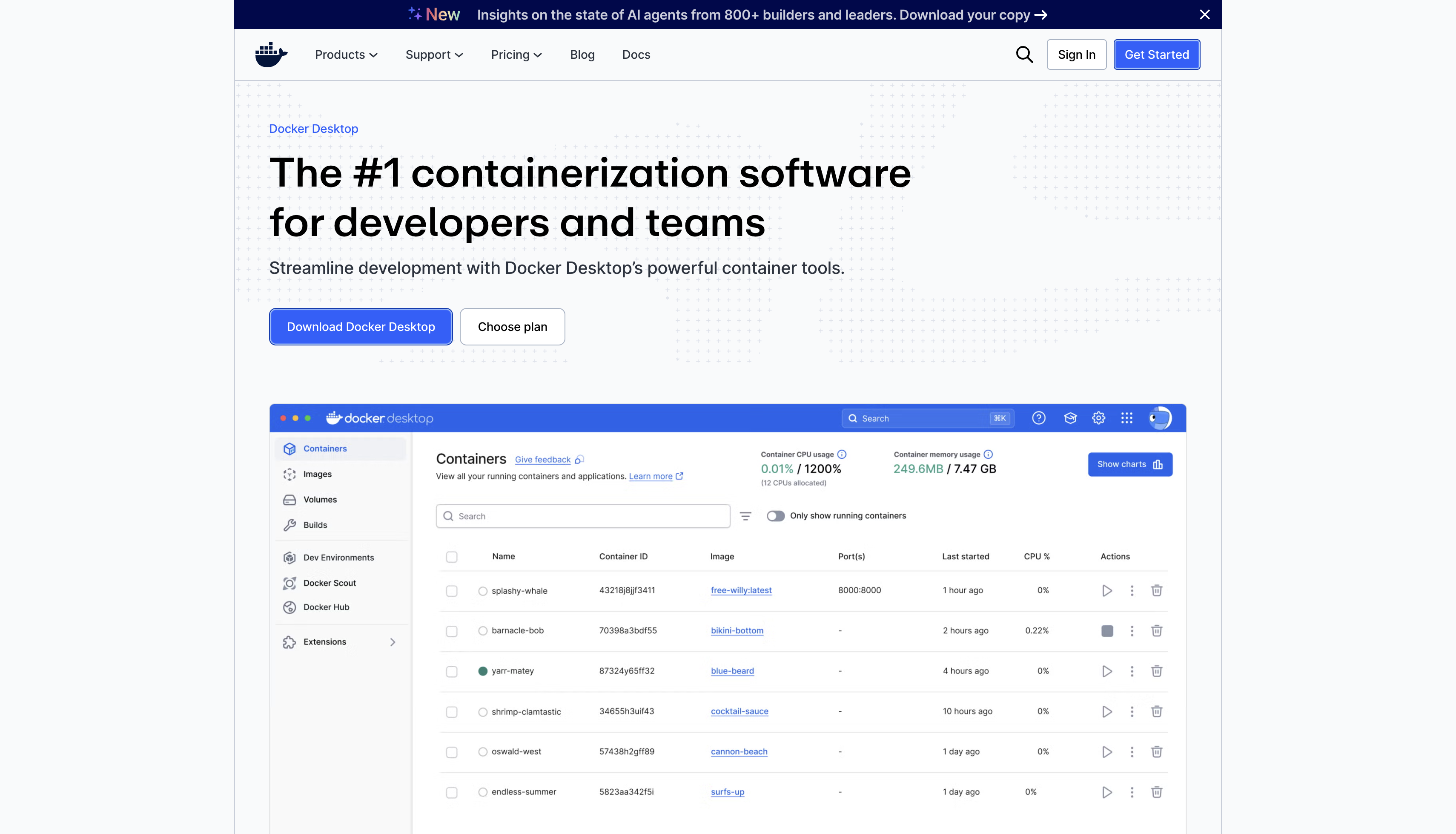Screen dimensions: 1456x834
Task: Check the splashy-whale row checkbox
Action: point(452,590)
